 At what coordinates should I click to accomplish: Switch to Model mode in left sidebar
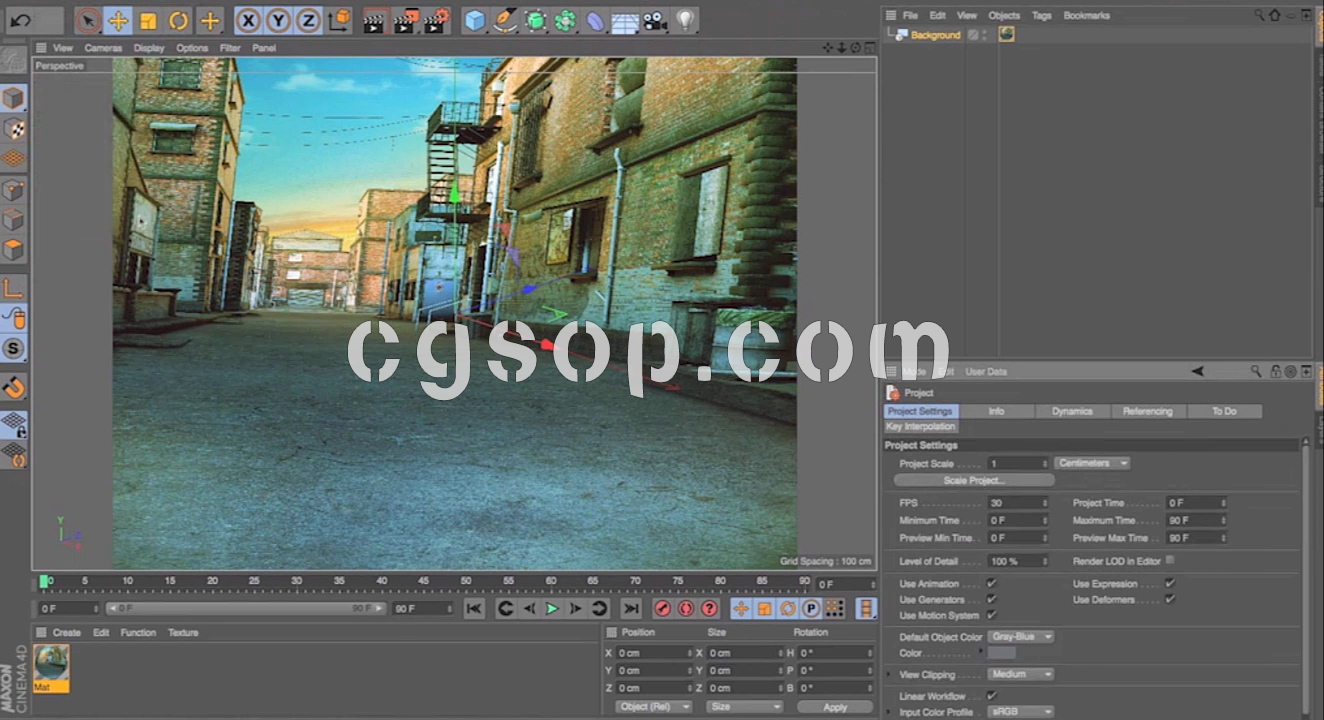(13, 98)
